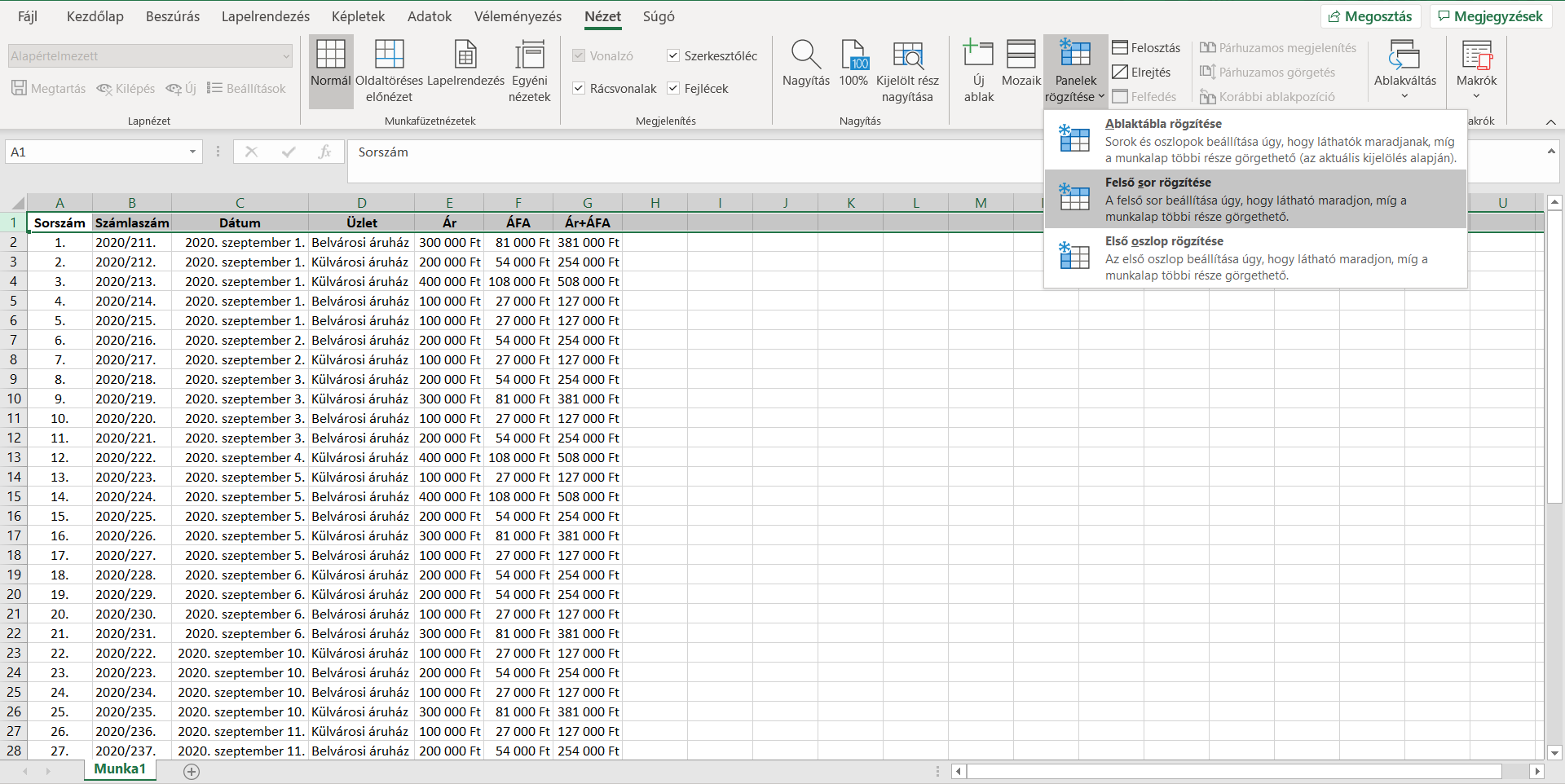1565x784 pixels.
Task: Click the Beállítások sheet view option
Action: pos(246,88)
